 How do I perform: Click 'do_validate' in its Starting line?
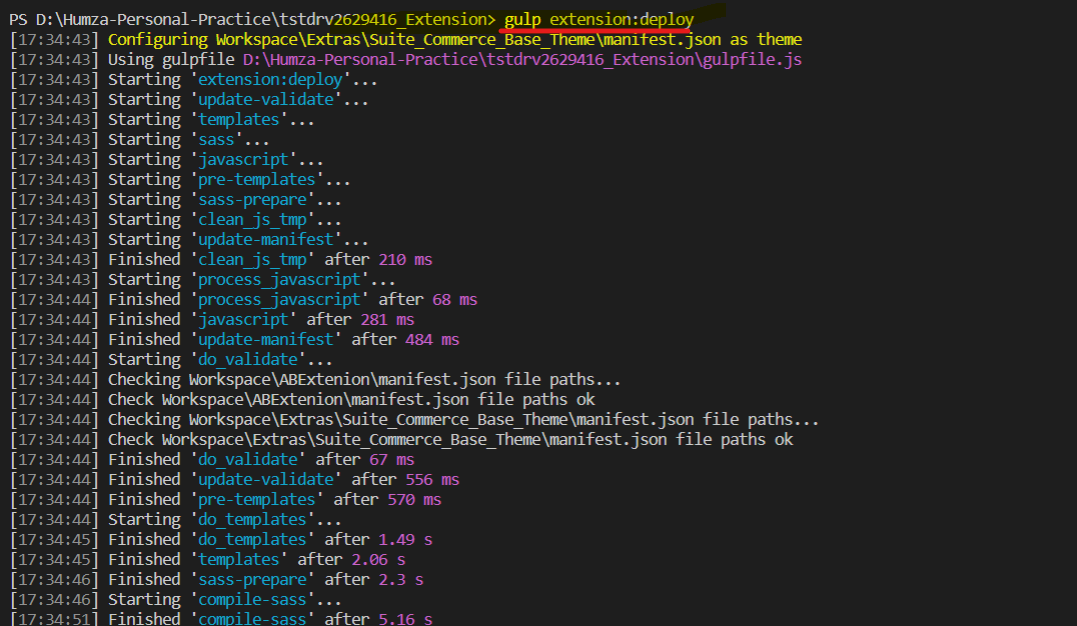coord(247,359)
